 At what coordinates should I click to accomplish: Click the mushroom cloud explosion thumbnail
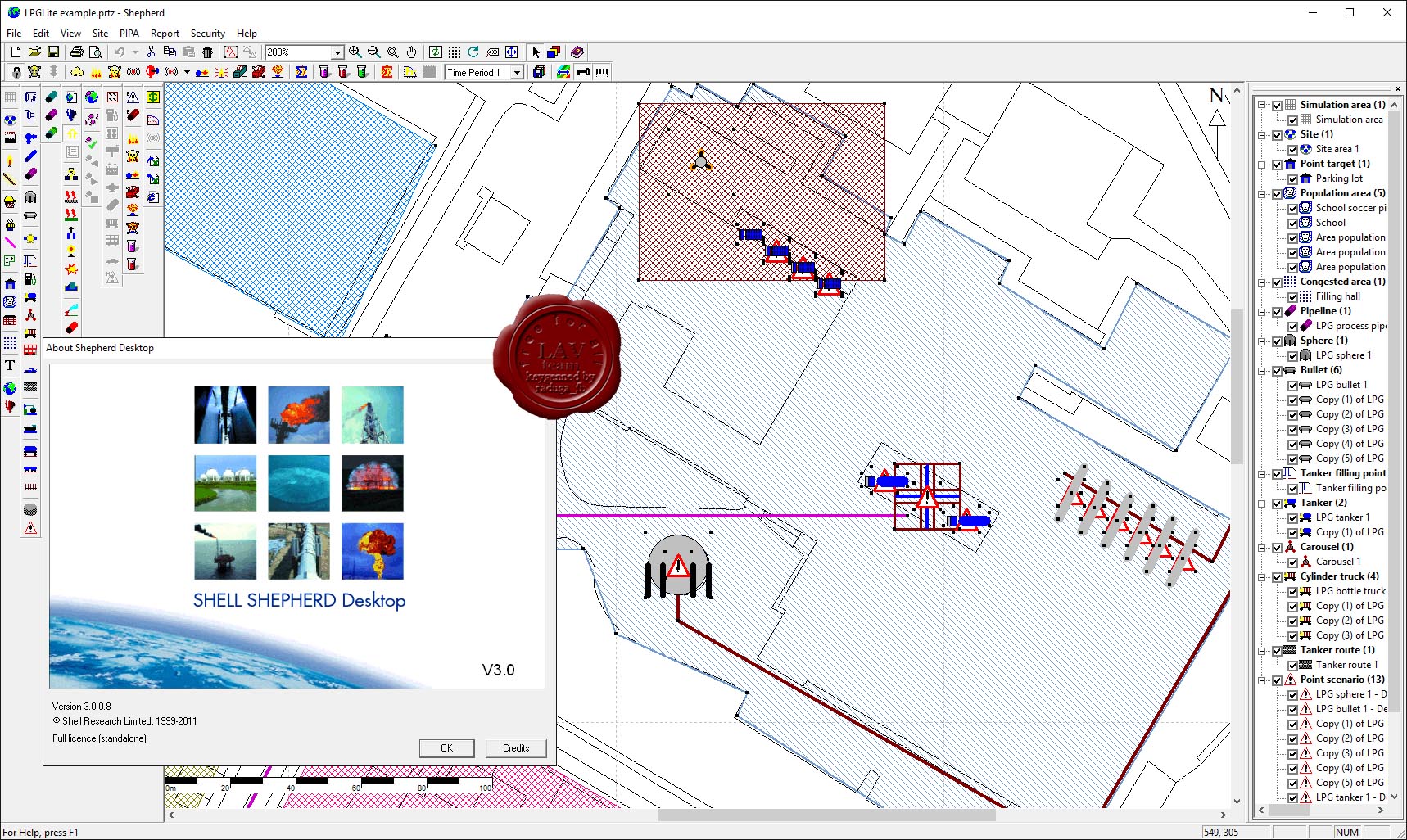pos(373,551)
